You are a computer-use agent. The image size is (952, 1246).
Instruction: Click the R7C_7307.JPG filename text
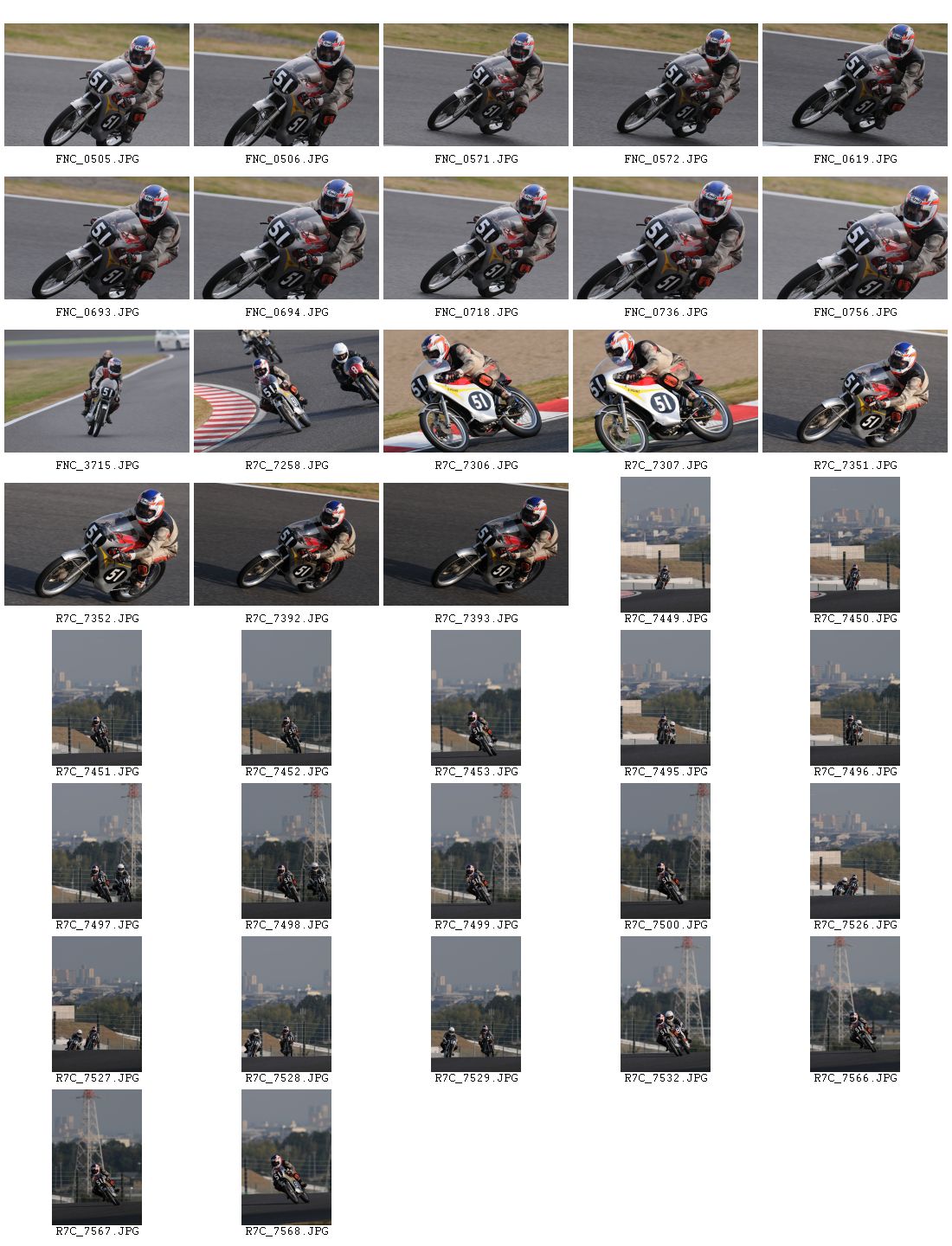pos(666,466)
